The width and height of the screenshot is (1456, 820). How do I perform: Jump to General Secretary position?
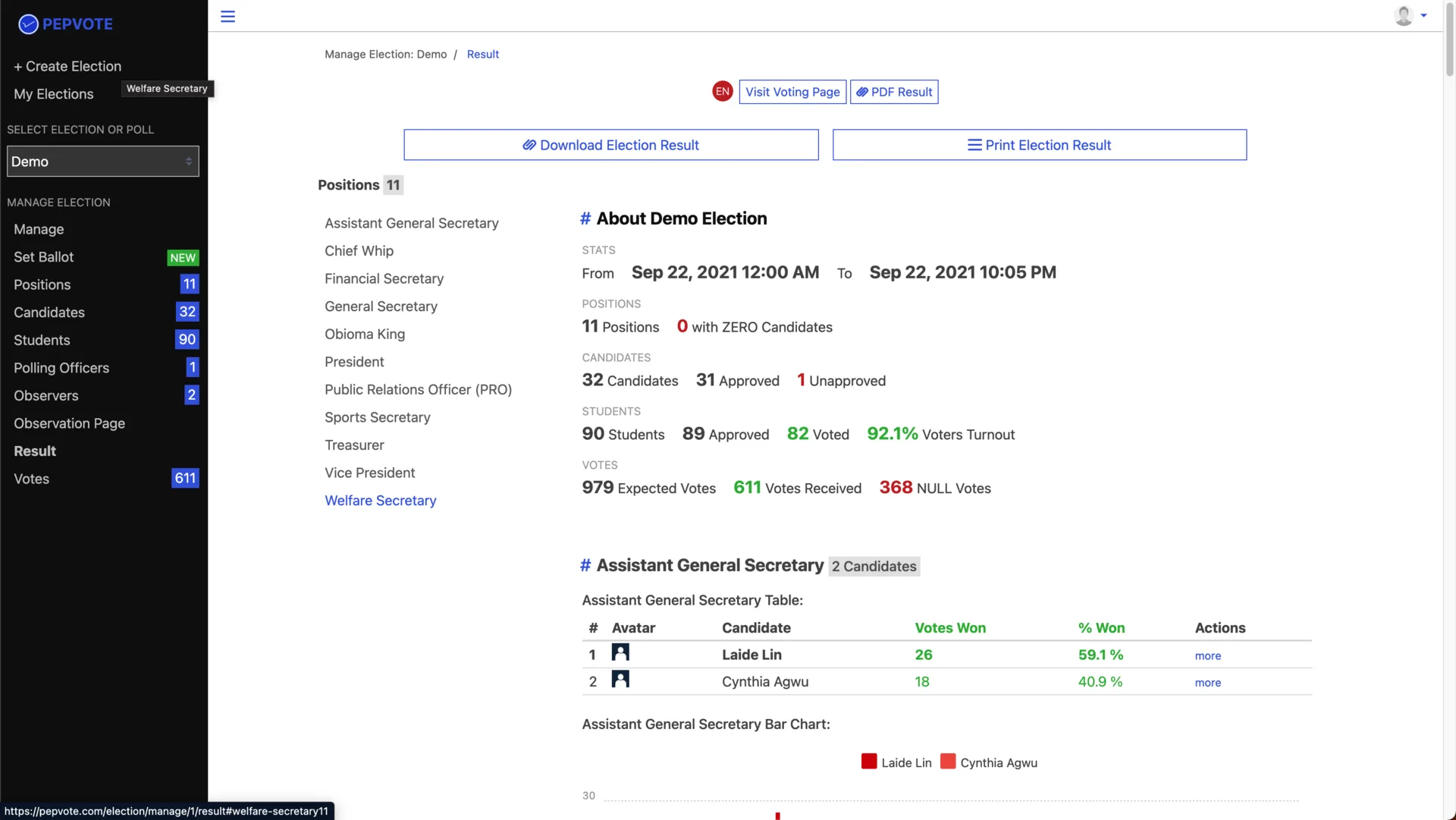click(381, 306)
